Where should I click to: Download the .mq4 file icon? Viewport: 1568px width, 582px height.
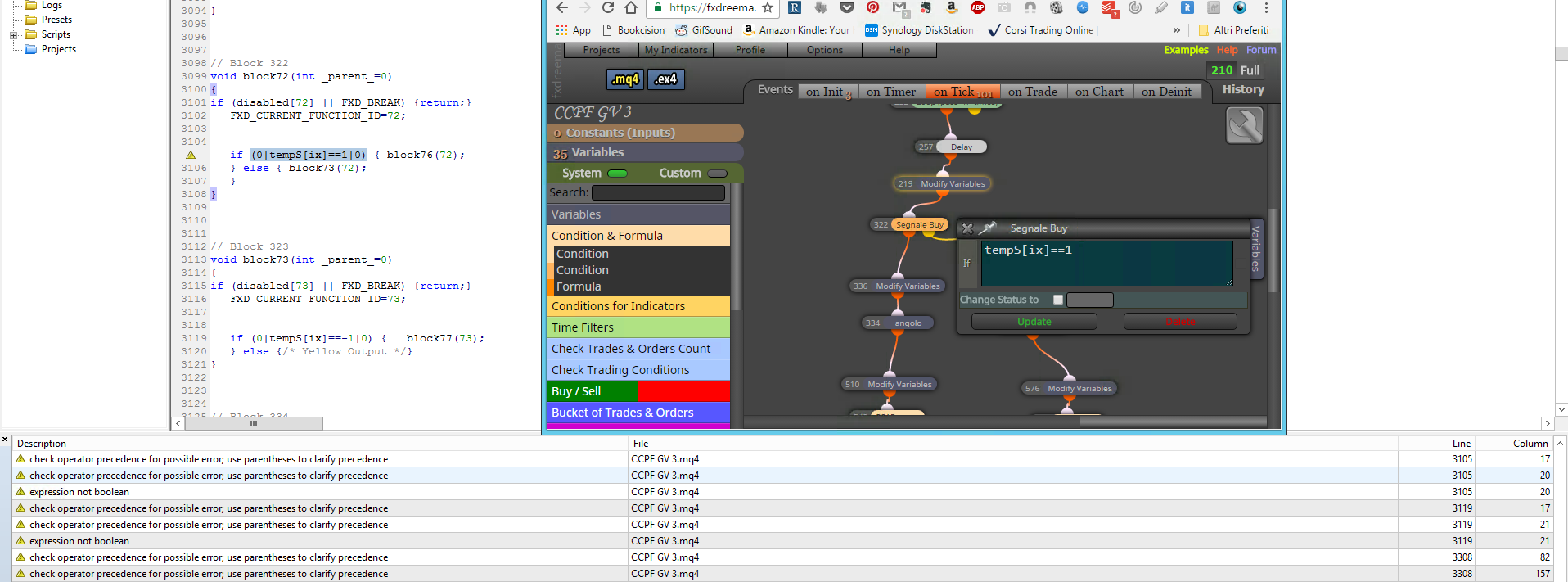(x=625, y=79)
